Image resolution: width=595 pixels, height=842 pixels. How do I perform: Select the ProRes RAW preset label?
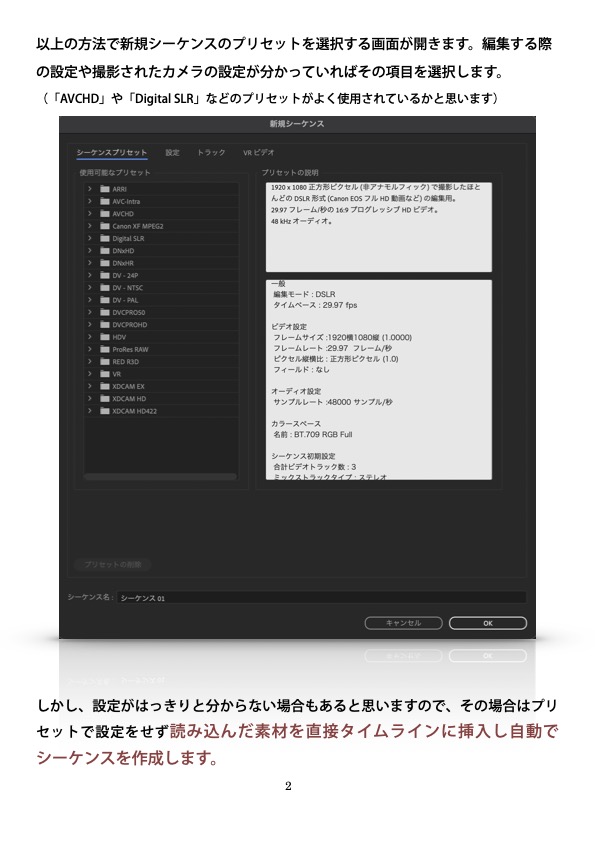tap(130, 350)
